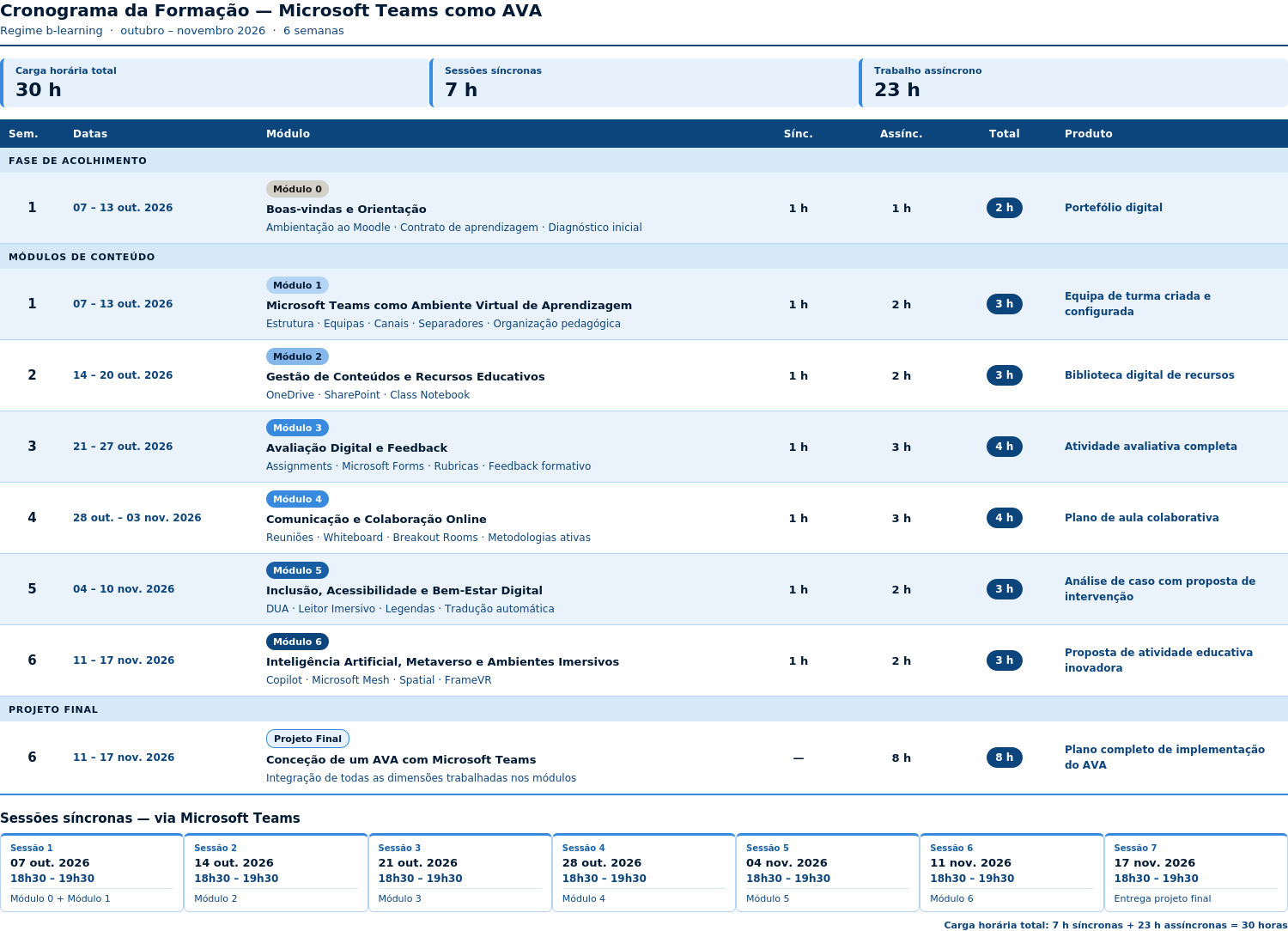Click the footer "Carga horária total: 7 h síncronas" note

point(1115,925)
